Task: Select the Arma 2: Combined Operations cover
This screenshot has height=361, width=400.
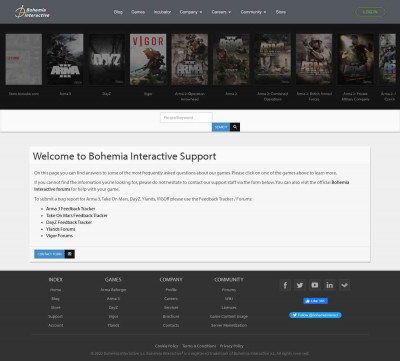Action: [273, 59]
